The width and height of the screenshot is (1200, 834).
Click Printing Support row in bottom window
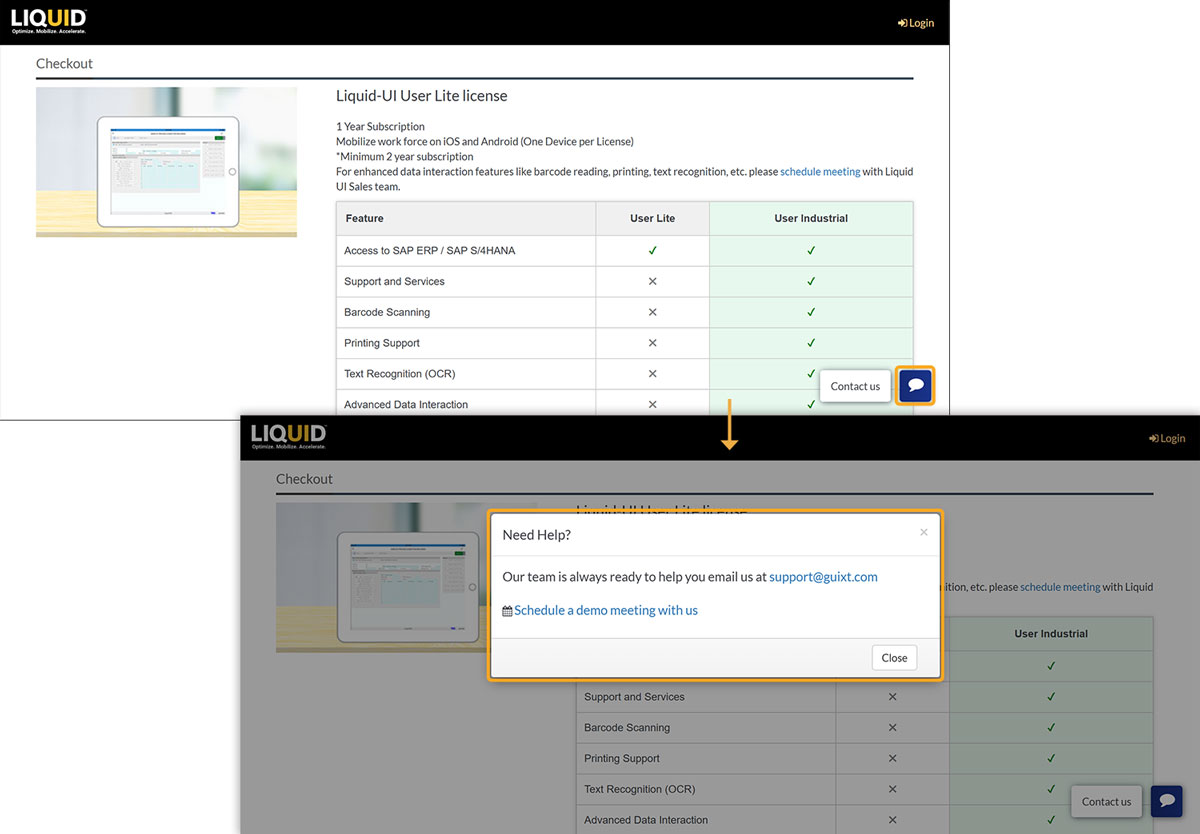(865, 759)
